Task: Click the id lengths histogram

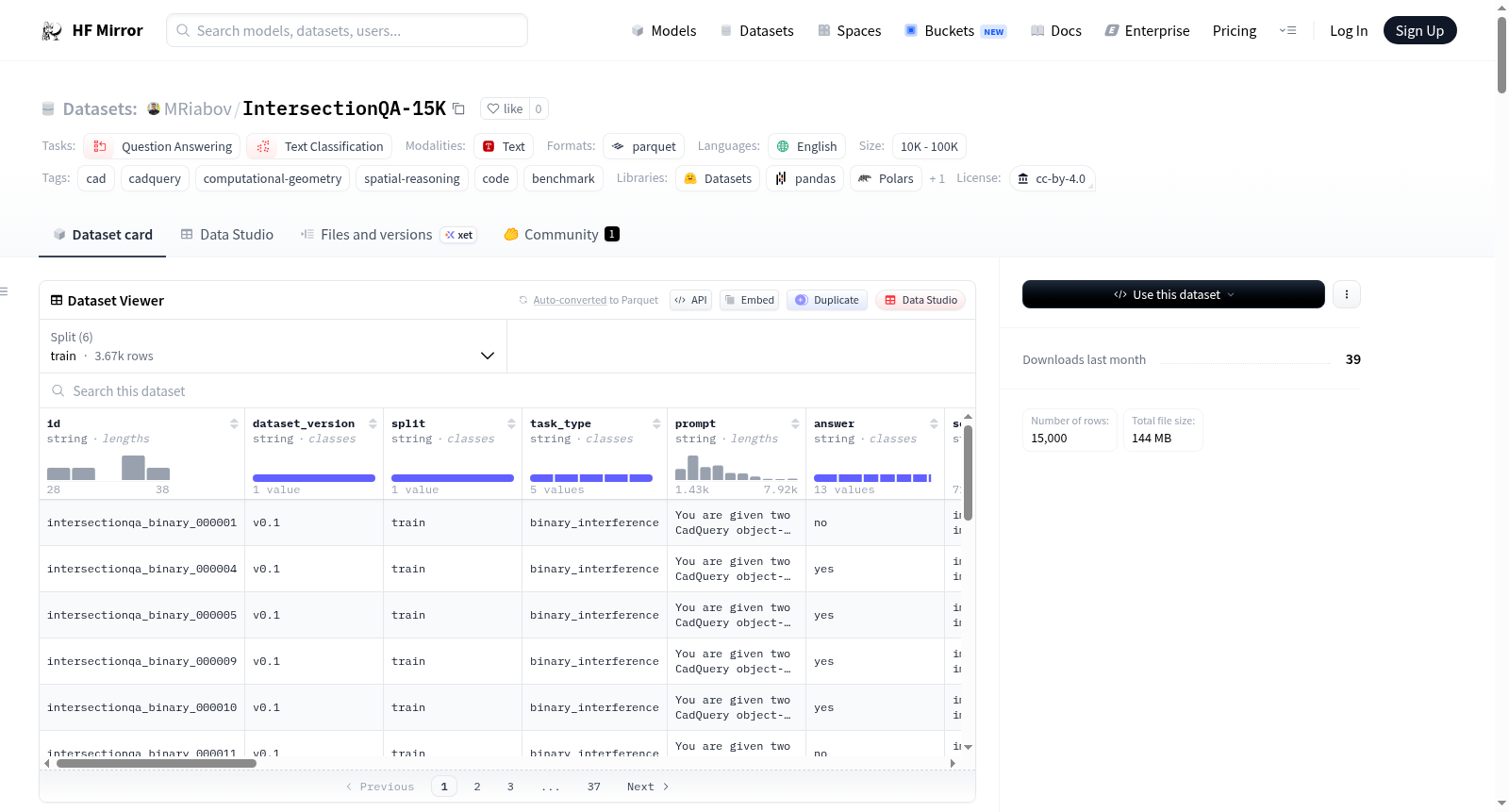Action: click(x=108, y=468)
